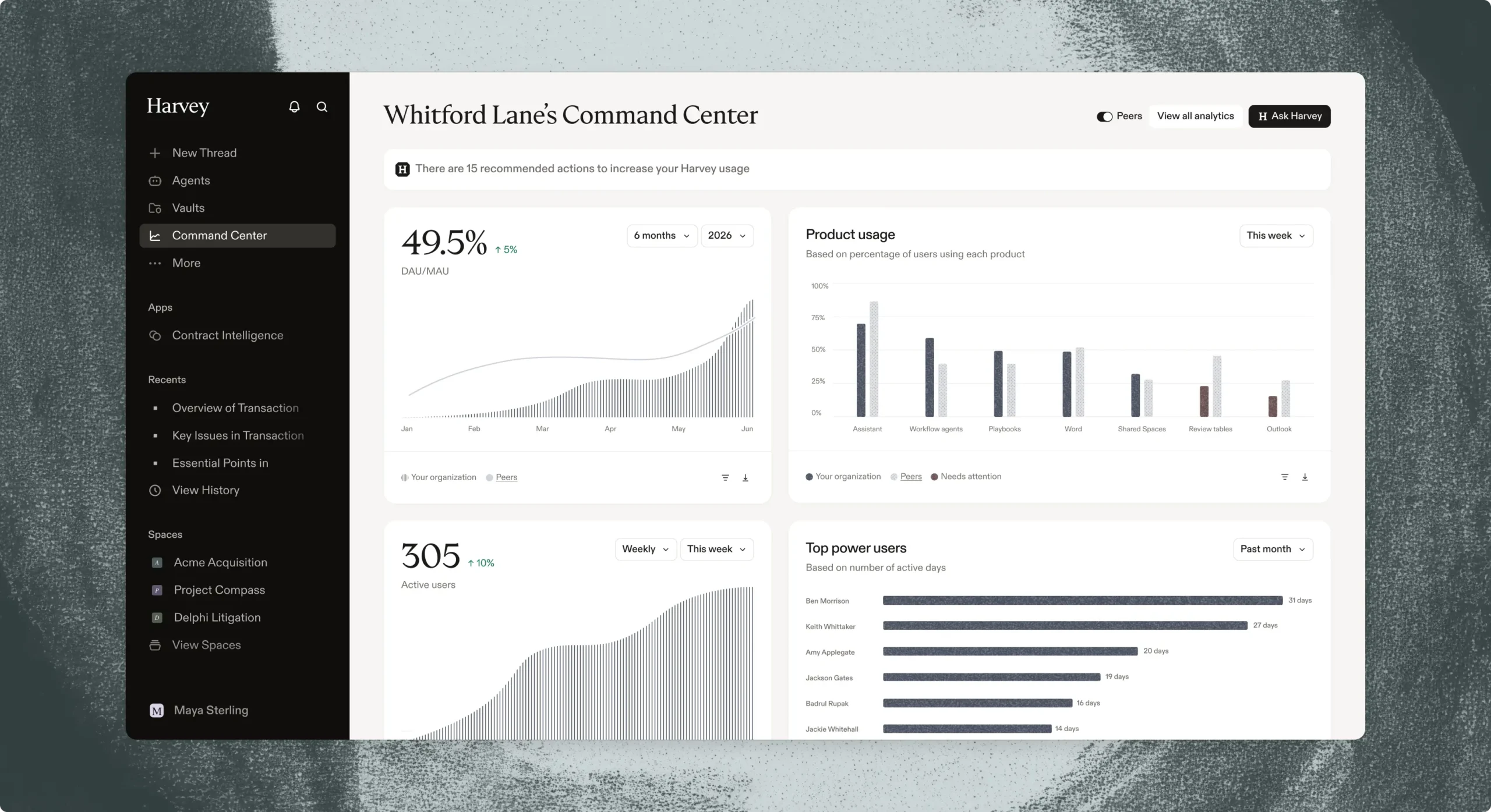Screen dimensions: 1491x812
Task: Click the View History clock icon
Action: (155, 490)
